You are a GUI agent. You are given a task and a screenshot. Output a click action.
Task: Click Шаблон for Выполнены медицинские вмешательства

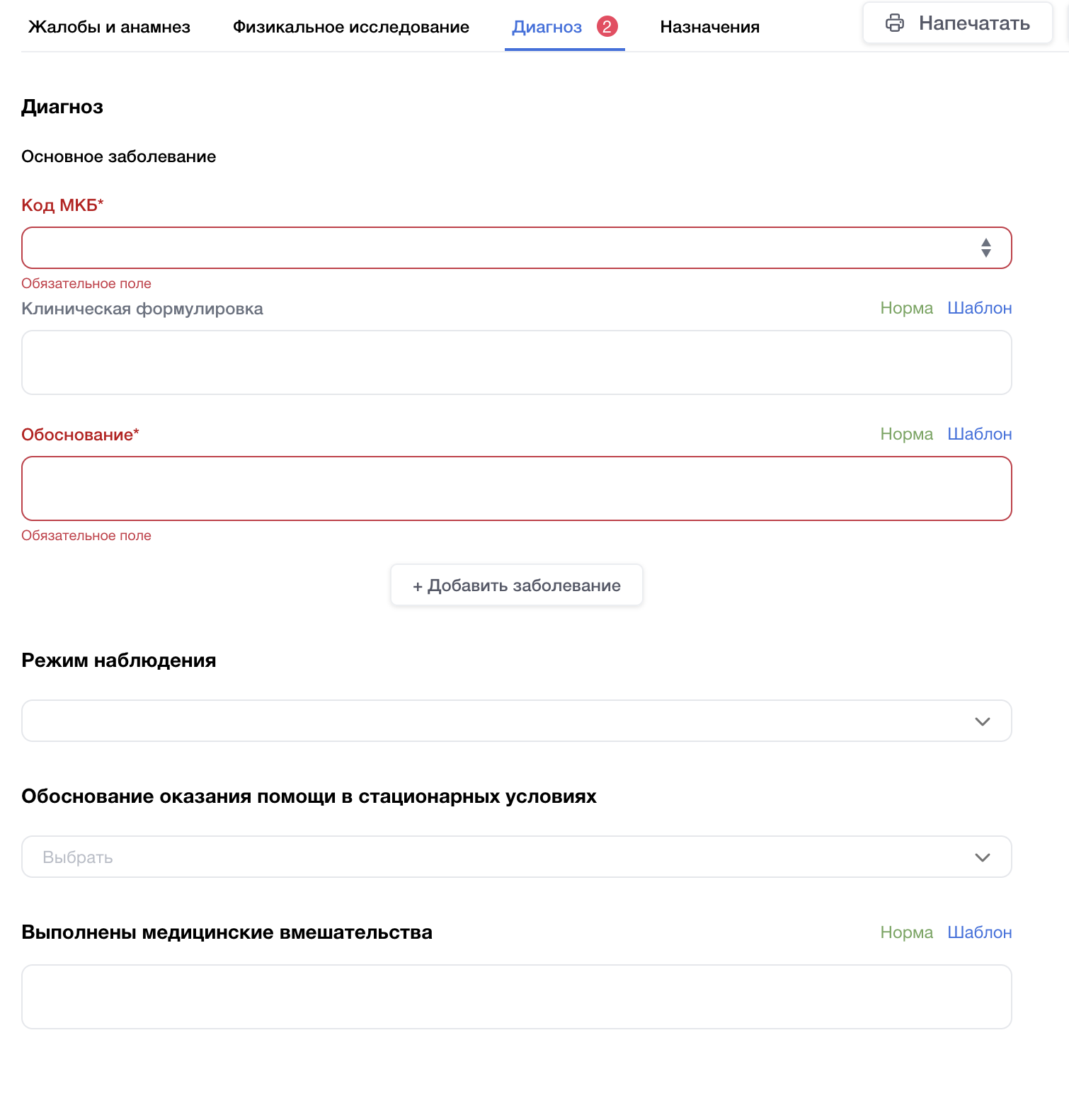[979, 932]
